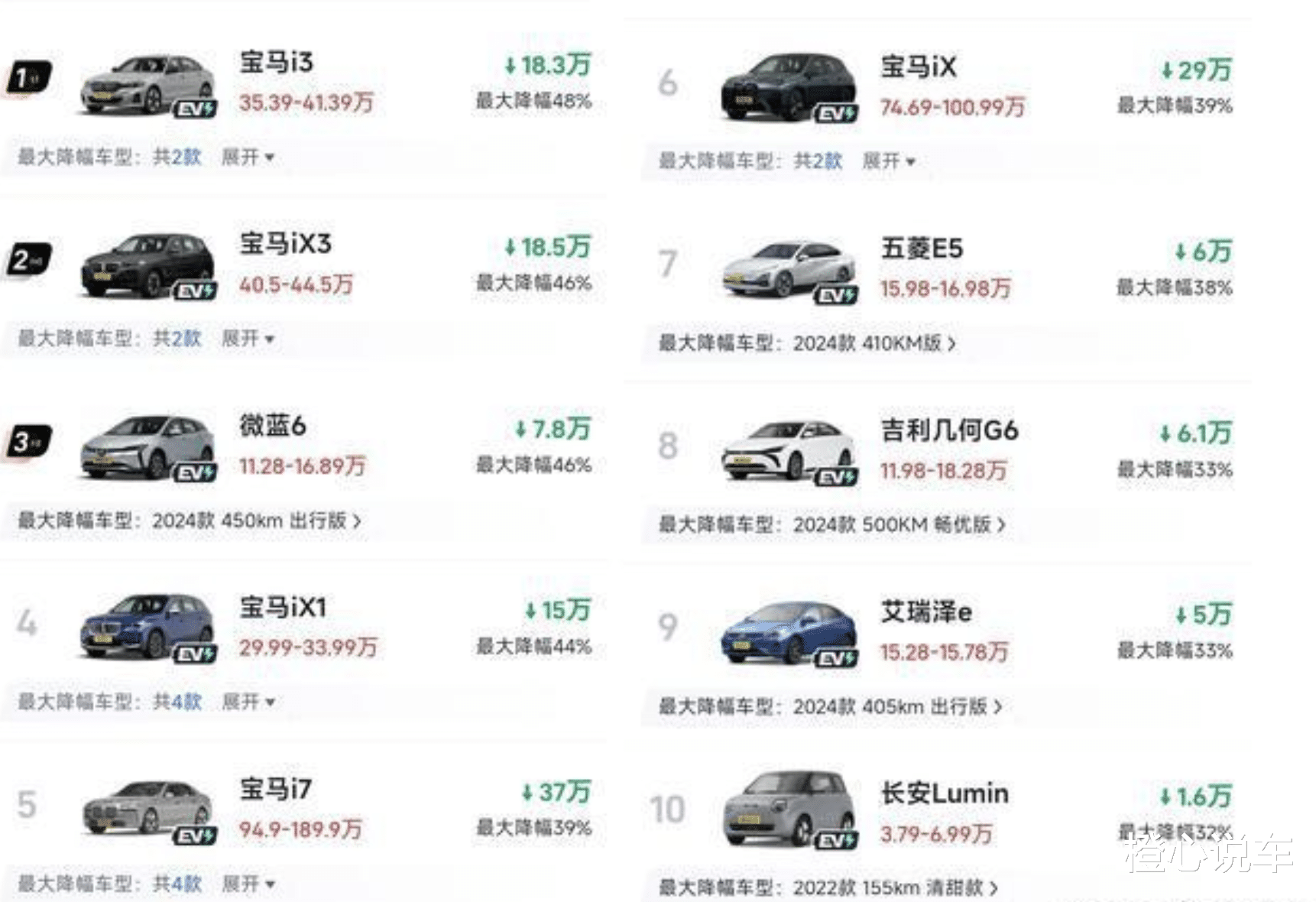Click the EV badge on 长安Lumin image
The height and width of the screenshot is (902, 1316).
(836, 840)
